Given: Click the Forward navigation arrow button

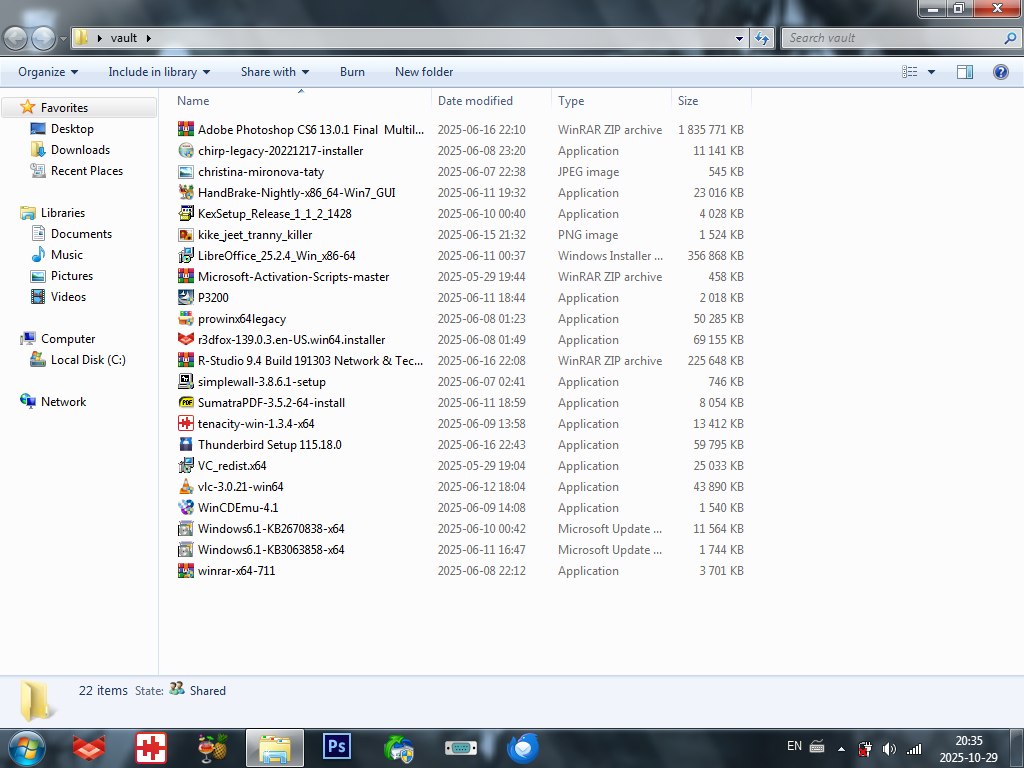Looking at the screenshot, I should tap(44, 39).
